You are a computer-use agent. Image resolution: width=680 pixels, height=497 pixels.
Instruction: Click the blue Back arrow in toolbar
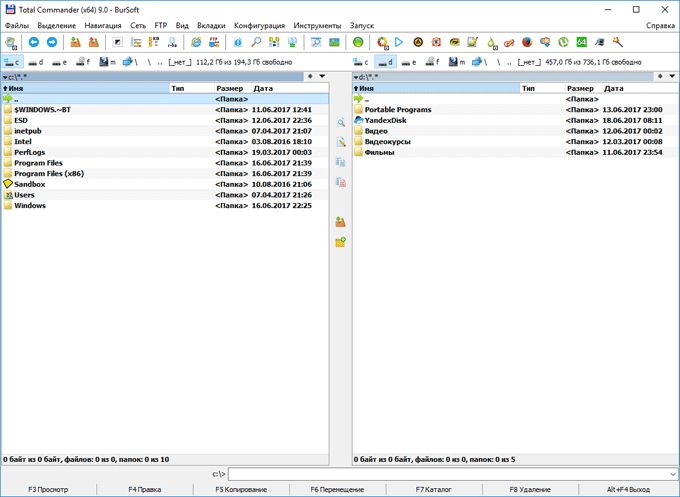coord(33,42)
